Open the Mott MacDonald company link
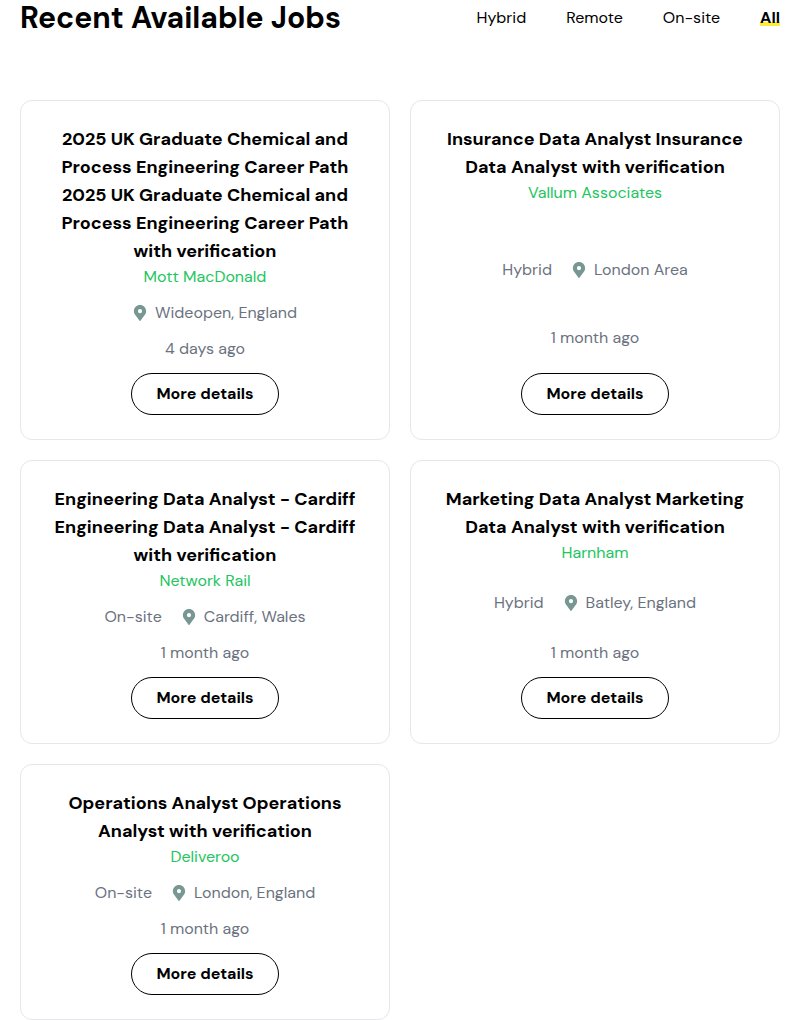This screenshot has height=1020, width=800. (x=205, y=276)
